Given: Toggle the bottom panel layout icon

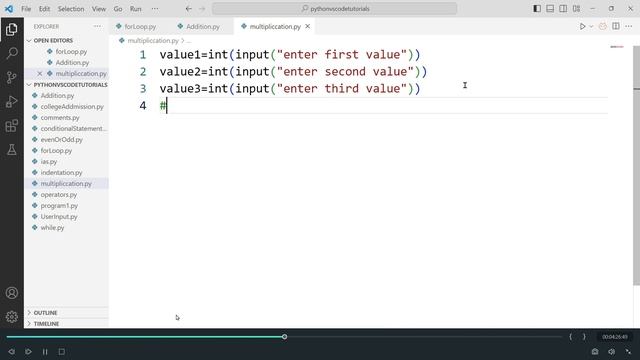Looking at the screenshot, I should tap(550, 9).
